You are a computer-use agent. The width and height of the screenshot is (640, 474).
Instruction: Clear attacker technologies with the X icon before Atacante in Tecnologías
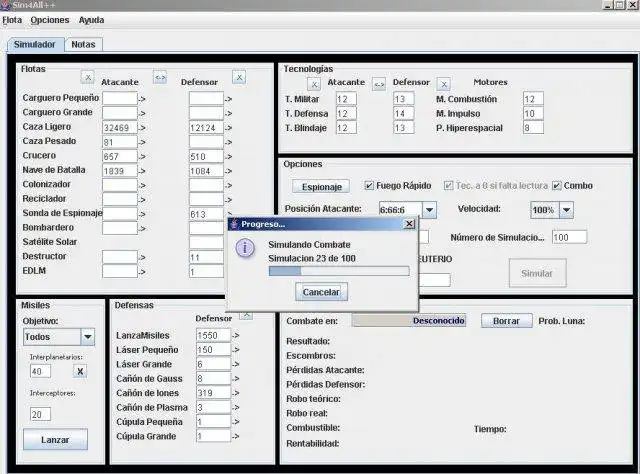pyautogui.click(x=314, y=85)
